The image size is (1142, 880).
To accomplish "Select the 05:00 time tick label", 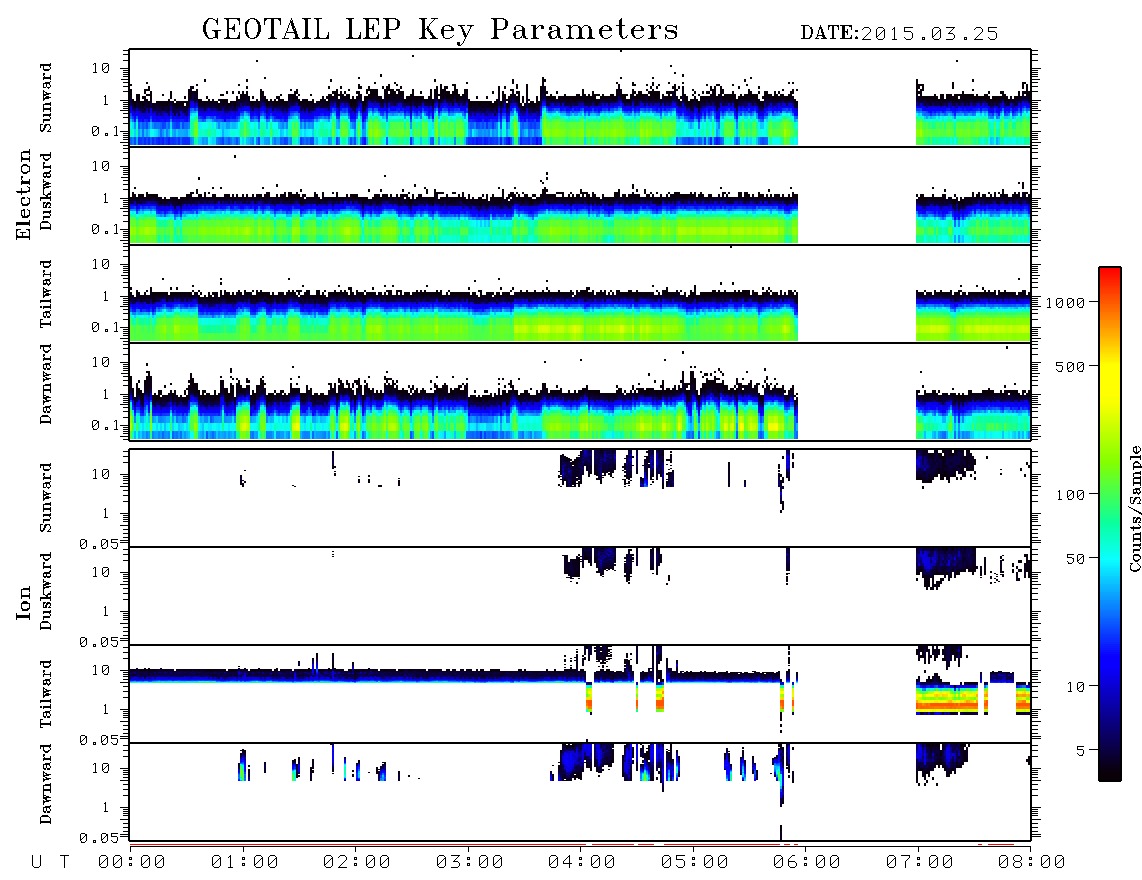I will tap(695, 863).
